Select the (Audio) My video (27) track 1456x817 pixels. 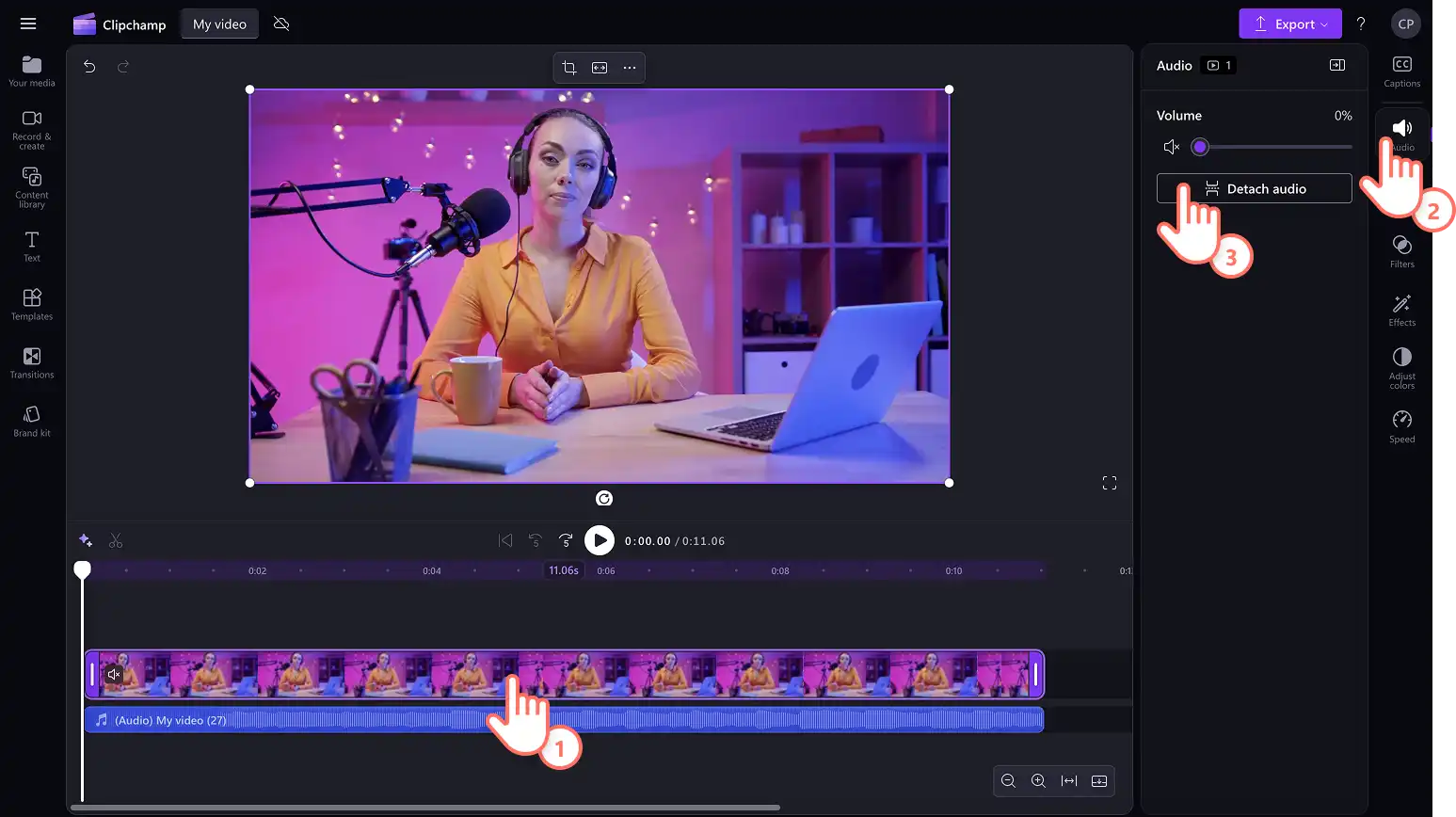coord(564,720)
